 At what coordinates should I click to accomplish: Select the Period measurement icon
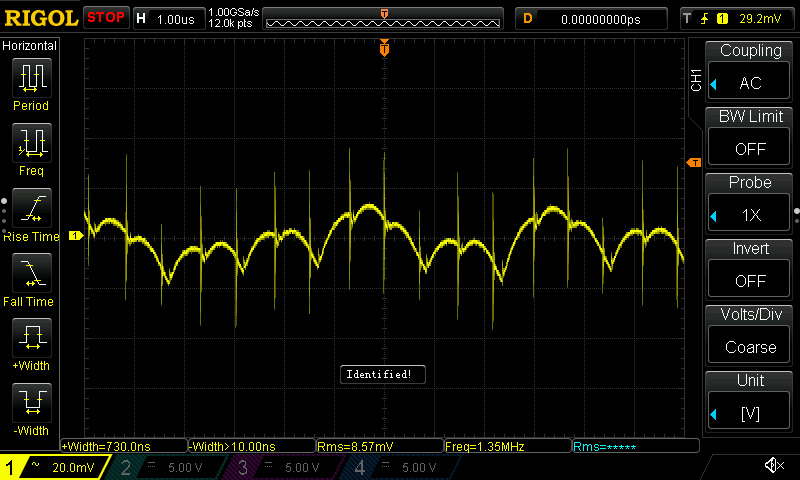pos(31,80)
